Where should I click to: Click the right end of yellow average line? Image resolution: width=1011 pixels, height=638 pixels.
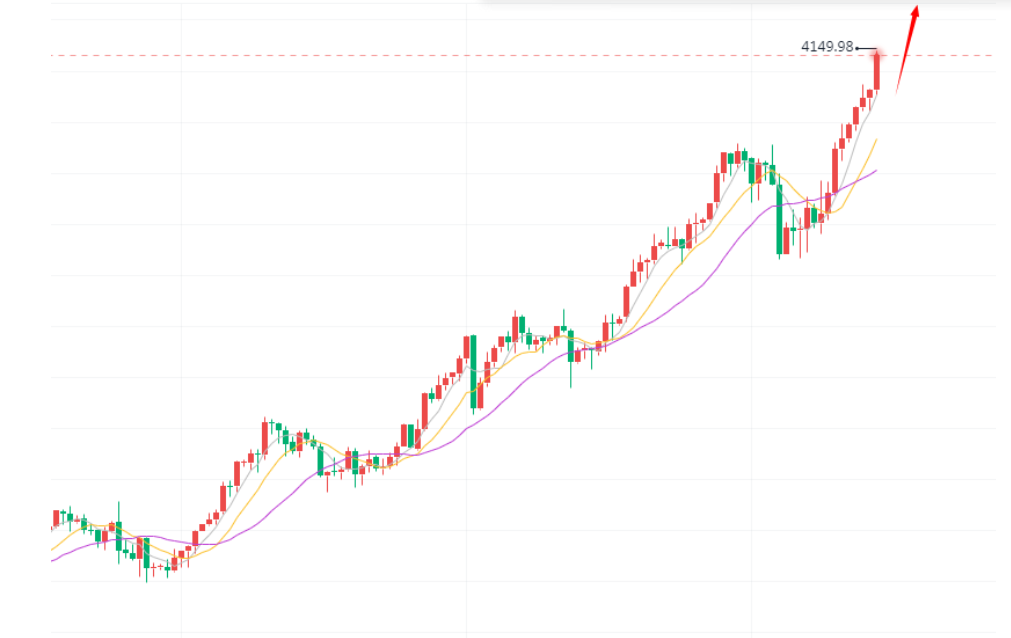click(876, 140)
